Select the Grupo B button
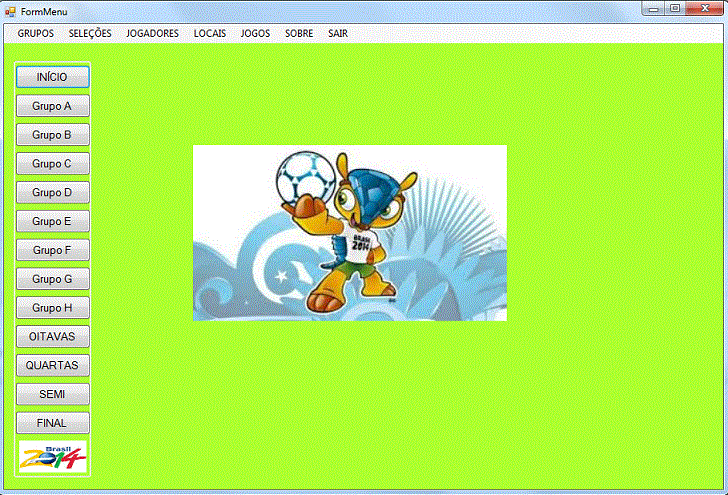 pos(52,135)
